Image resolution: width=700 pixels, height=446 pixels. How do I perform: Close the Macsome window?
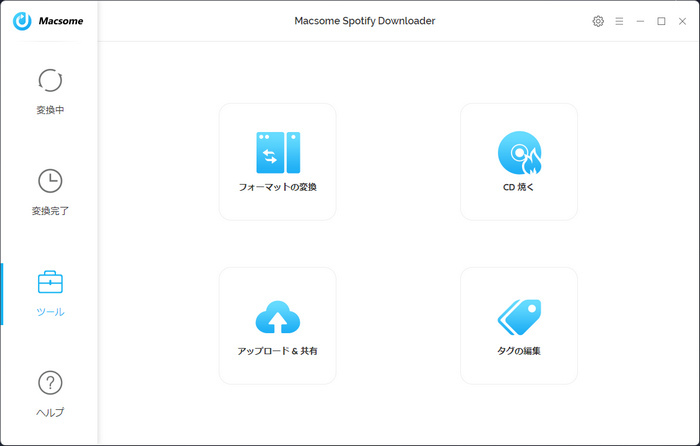click(x=682, y=21)
